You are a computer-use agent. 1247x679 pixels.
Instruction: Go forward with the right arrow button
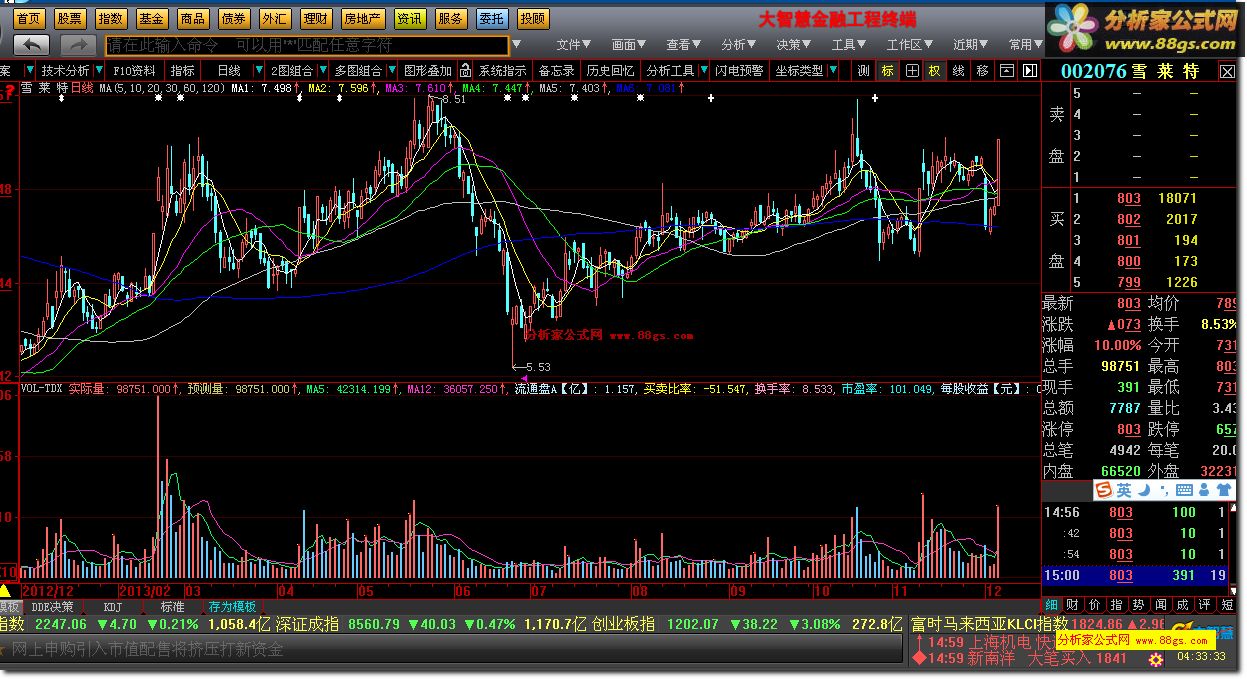tap(78, 45)
